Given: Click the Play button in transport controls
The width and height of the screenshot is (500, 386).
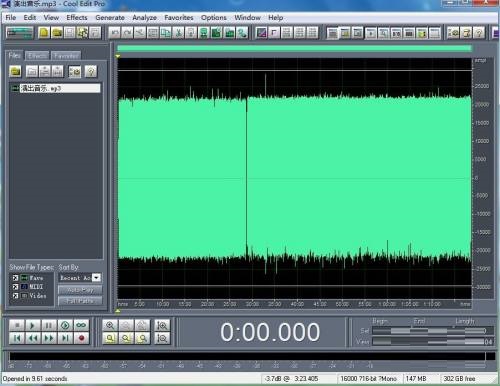Looking at the screenshot, I should 32,325.
